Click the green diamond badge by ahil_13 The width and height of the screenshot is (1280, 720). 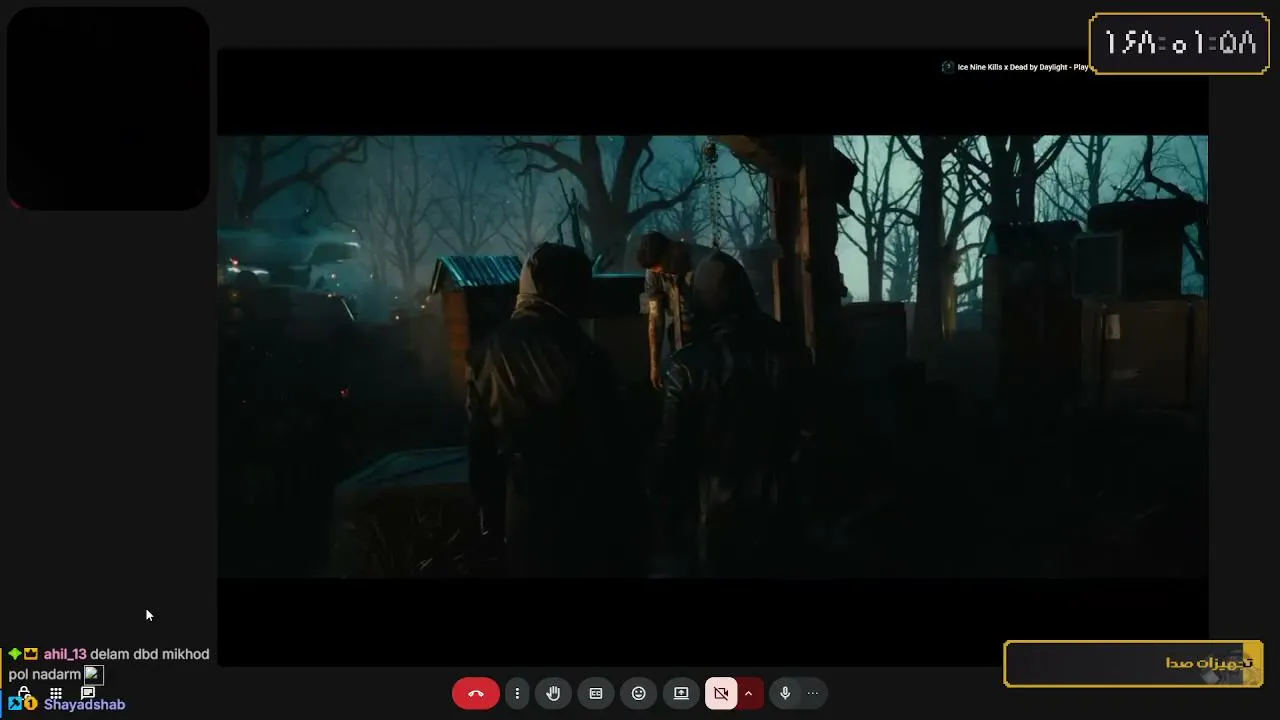15,654
